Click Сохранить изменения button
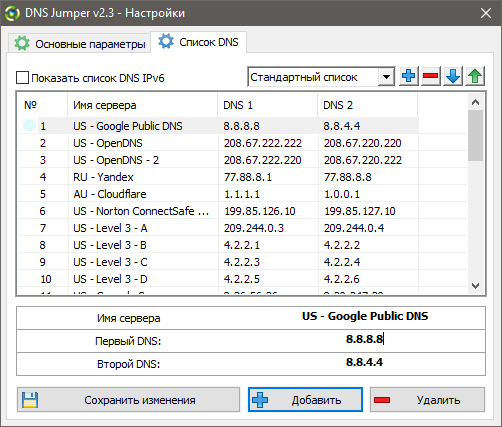 pyautogui.click(x=128, y=400)
